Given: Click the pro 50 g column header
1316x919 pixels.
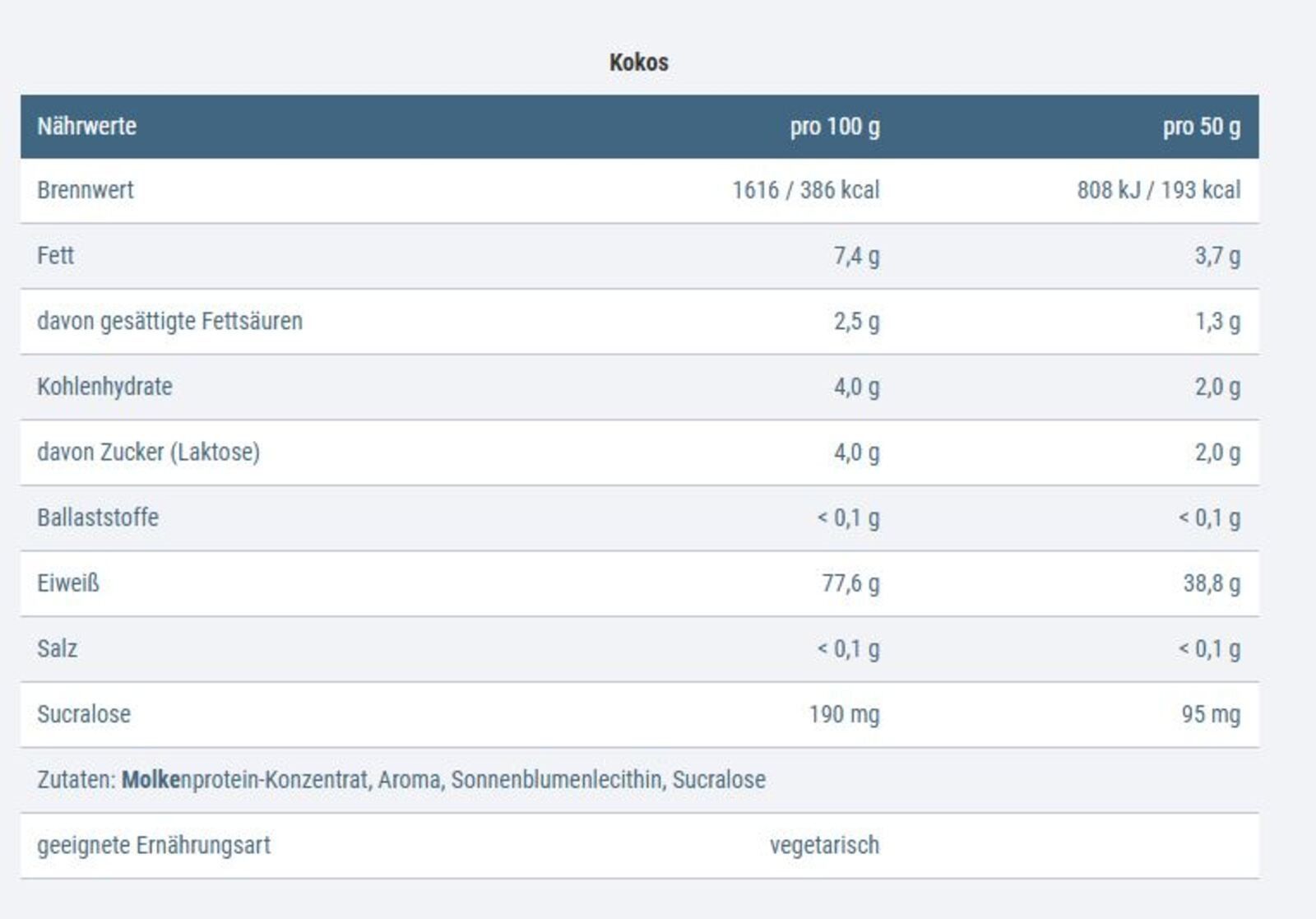Looking at the screenshot, I should point(1201,127).
